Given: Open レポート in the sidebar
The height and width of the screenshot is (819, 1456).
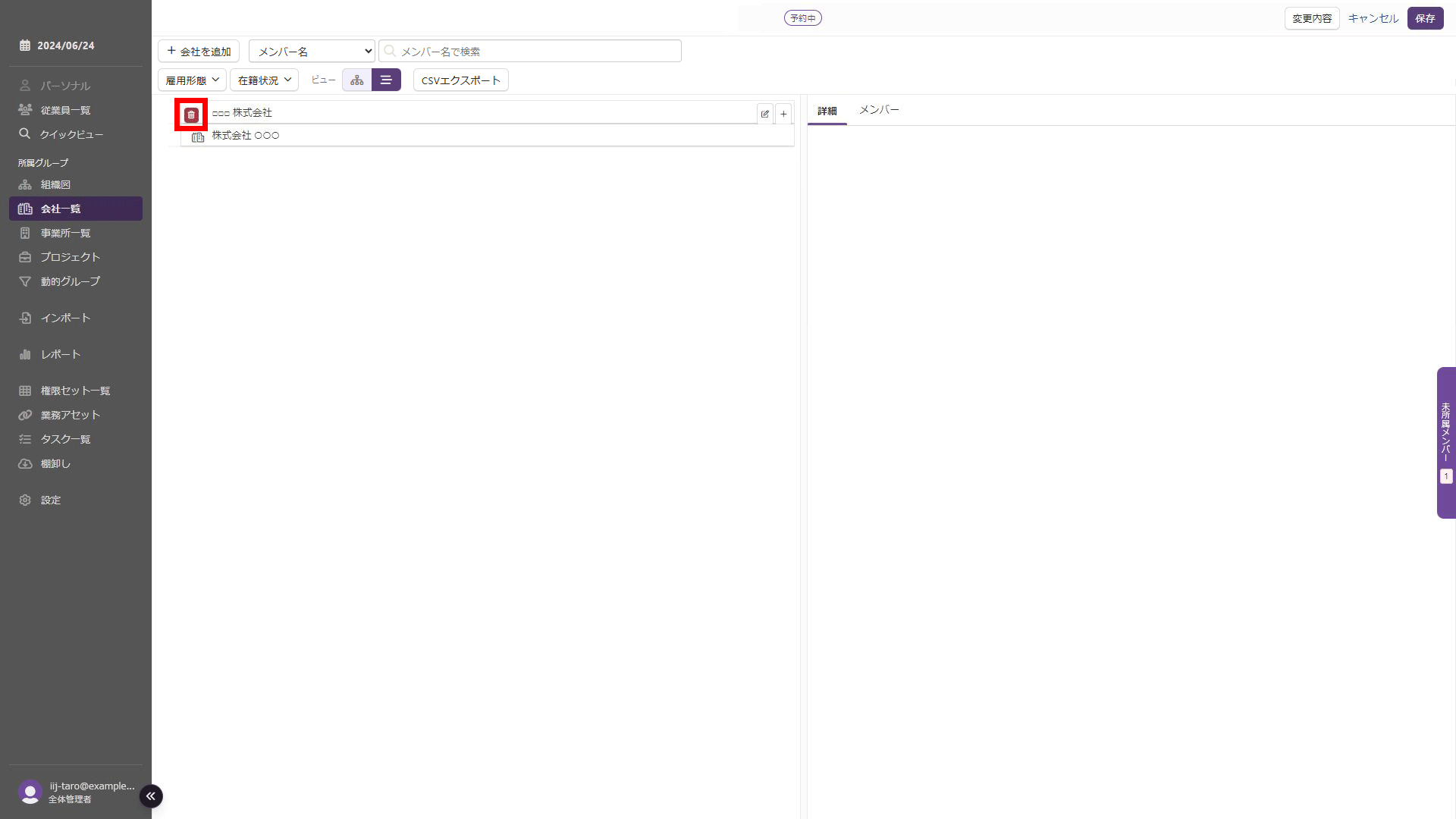Looking at the screenshot, I should 76,354.
